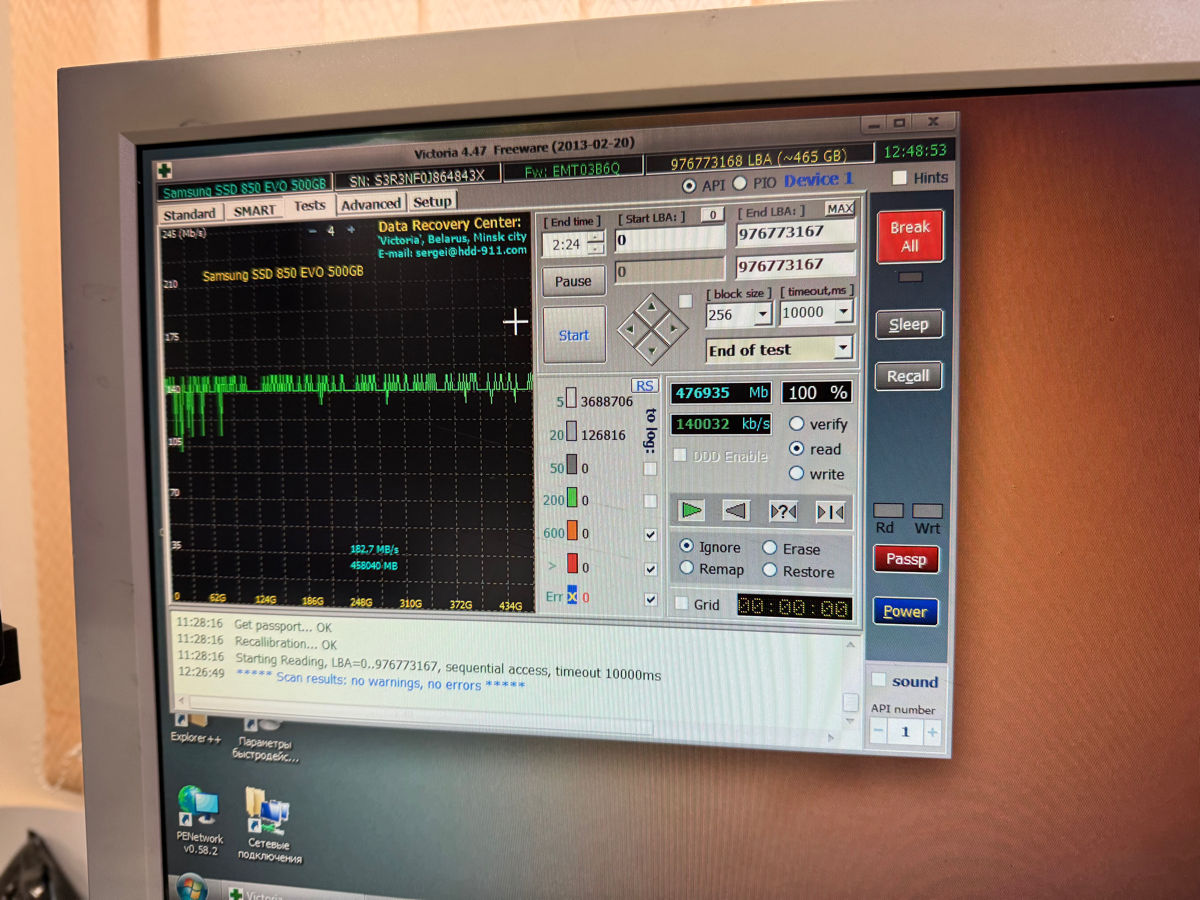Screen dimensions: 1200x900
Task: Click the Start LBA input field
Action: click(669, 240)
